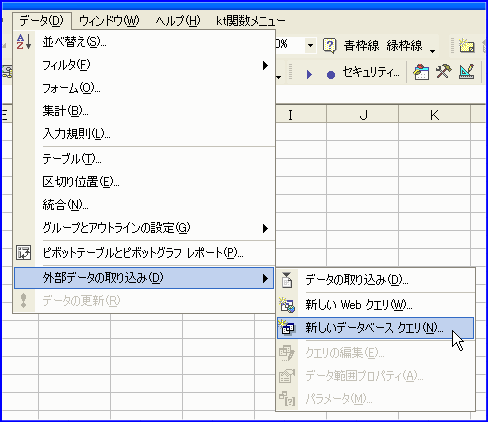Click the 緑枠線 toolbar button
The image size is (488, 422).
pos(404,46)
